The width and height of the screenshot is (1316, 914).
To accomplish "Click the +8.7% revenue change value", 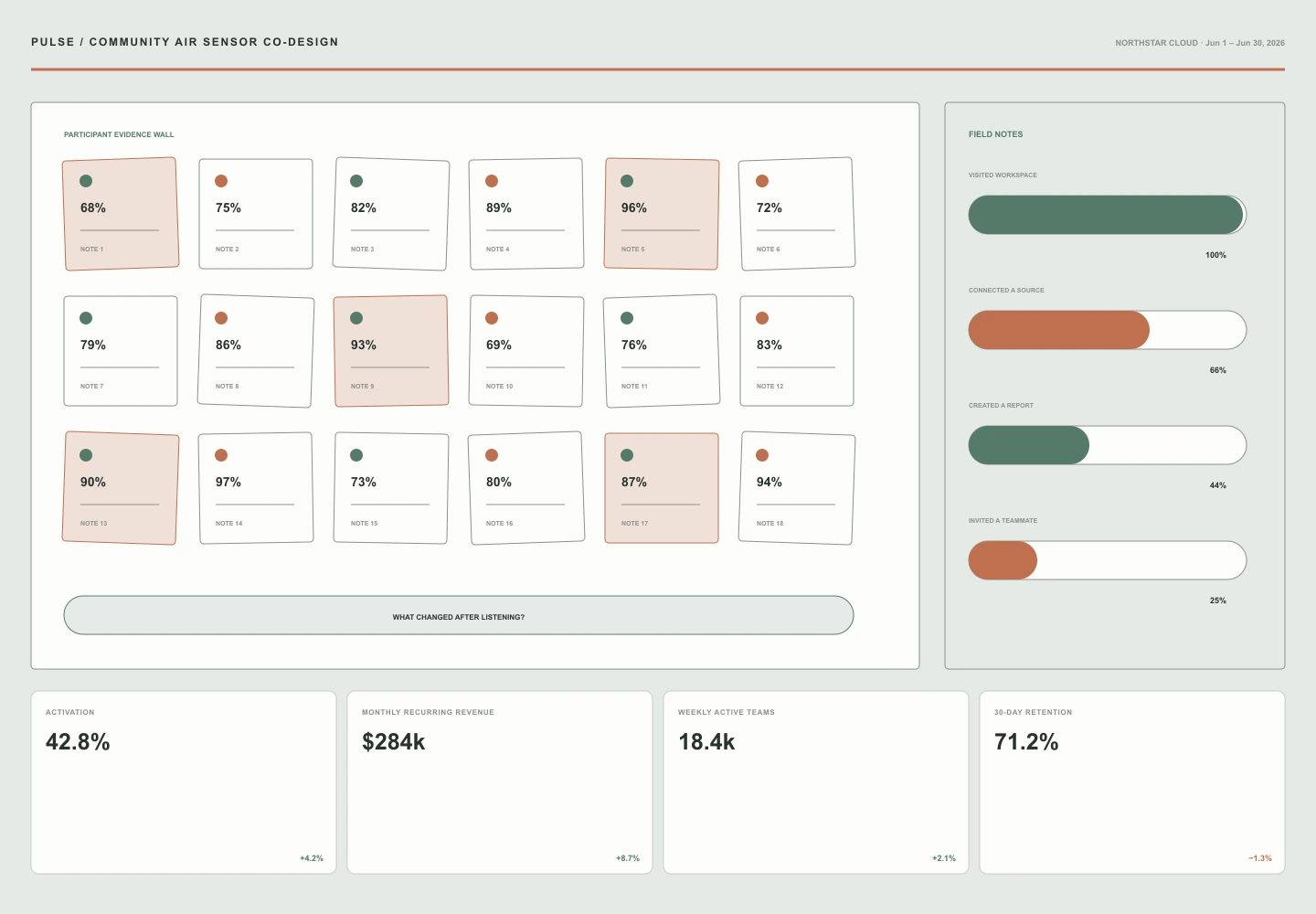I will (x=628, y=858).
